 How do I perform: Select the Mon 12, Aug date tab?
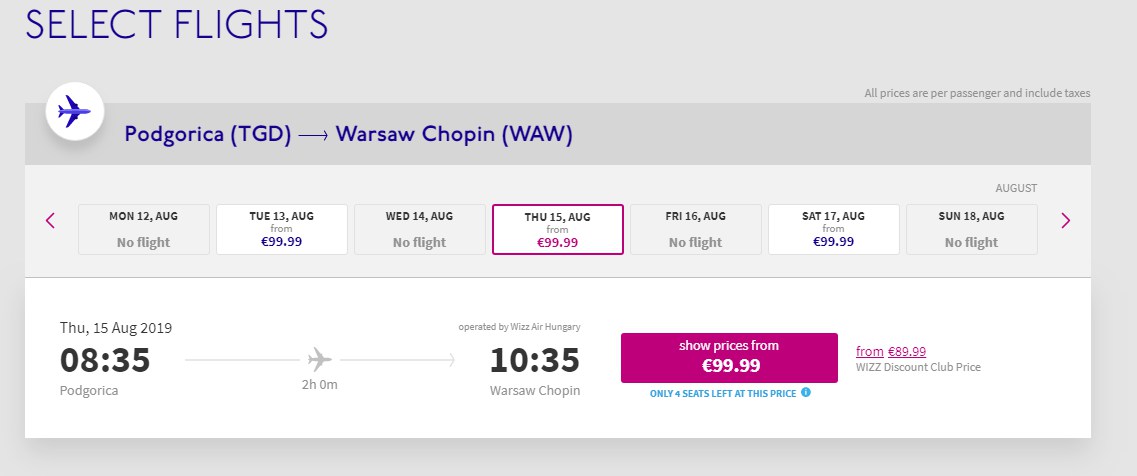point(144,229)
